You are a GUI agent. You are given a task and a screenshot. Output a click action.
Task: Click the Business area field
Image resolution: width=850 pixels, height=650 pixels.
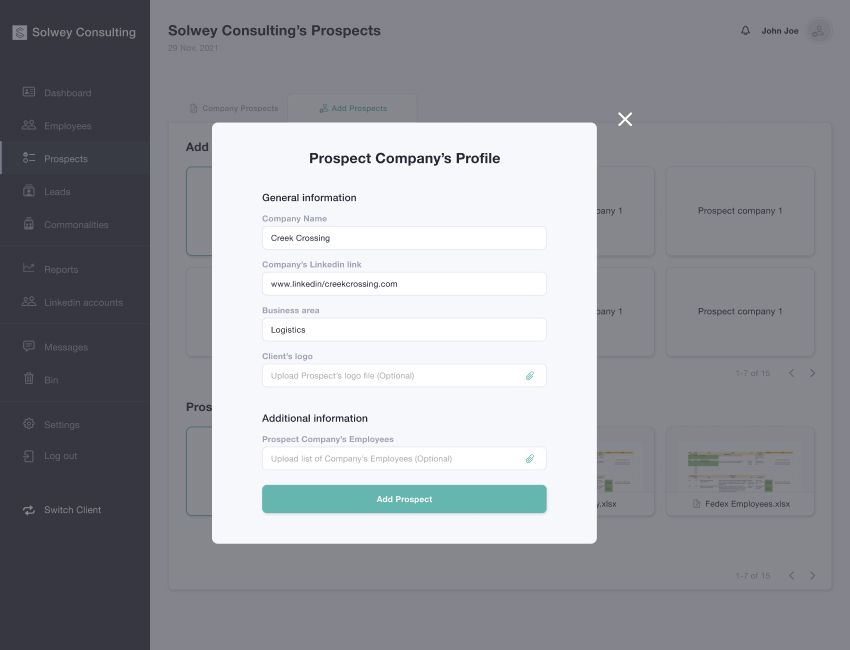click(404, 330)
